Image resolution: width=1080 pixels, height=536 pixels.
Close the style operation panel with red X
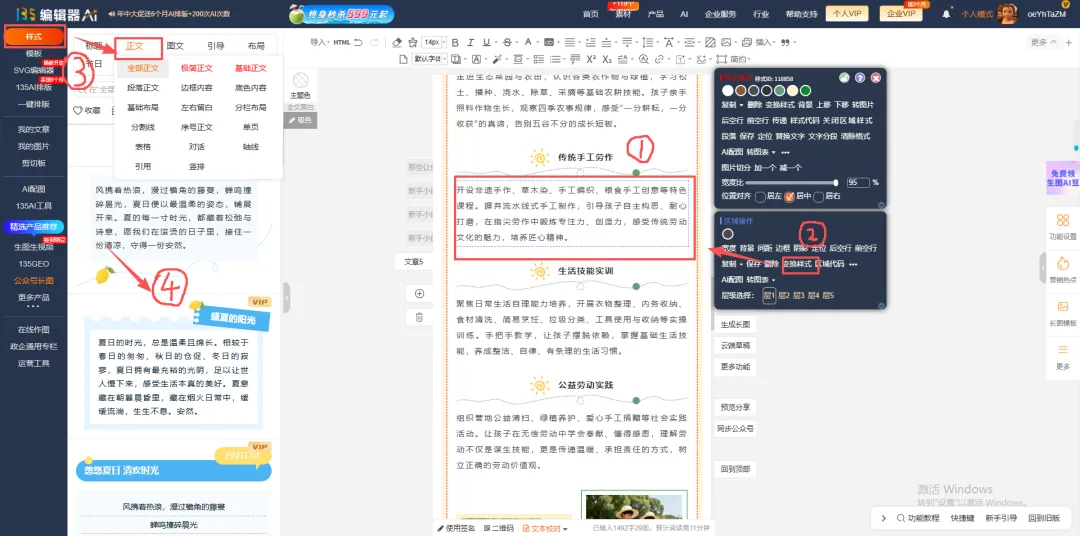pyautogui.click(x=875, y=78)
